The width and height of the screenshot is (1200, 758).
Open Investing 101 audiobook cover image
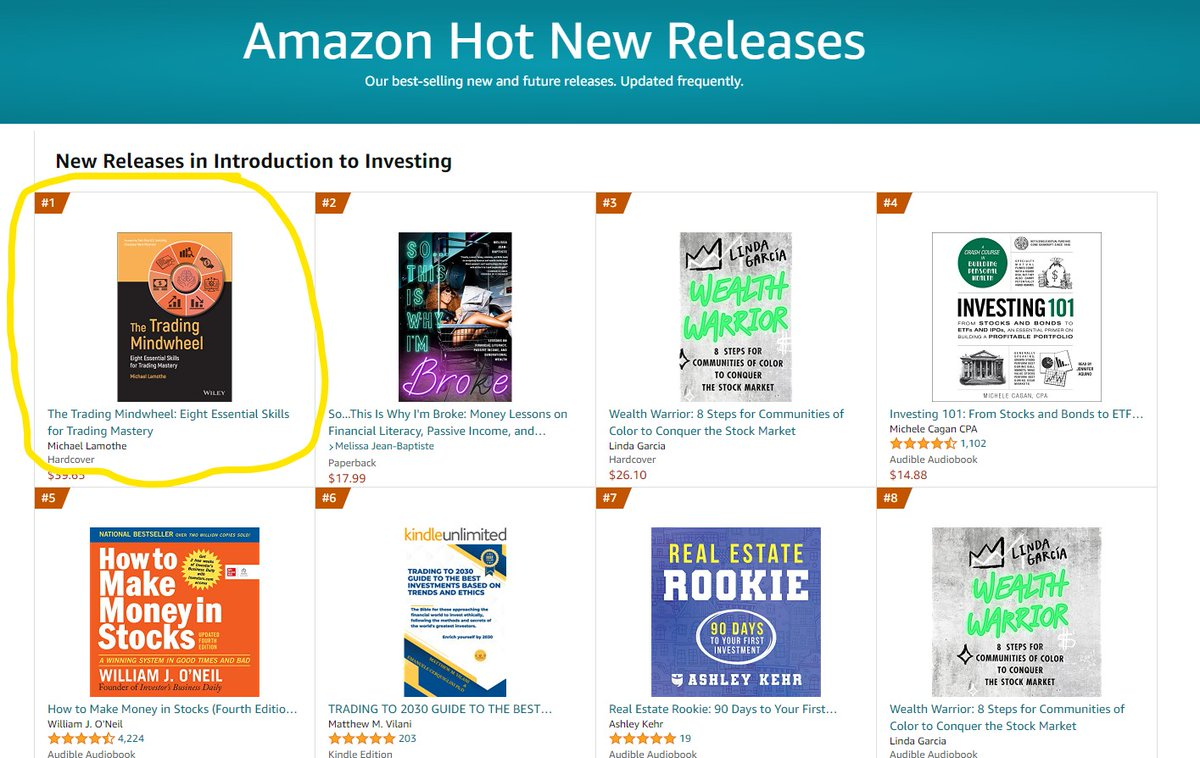1016,317
